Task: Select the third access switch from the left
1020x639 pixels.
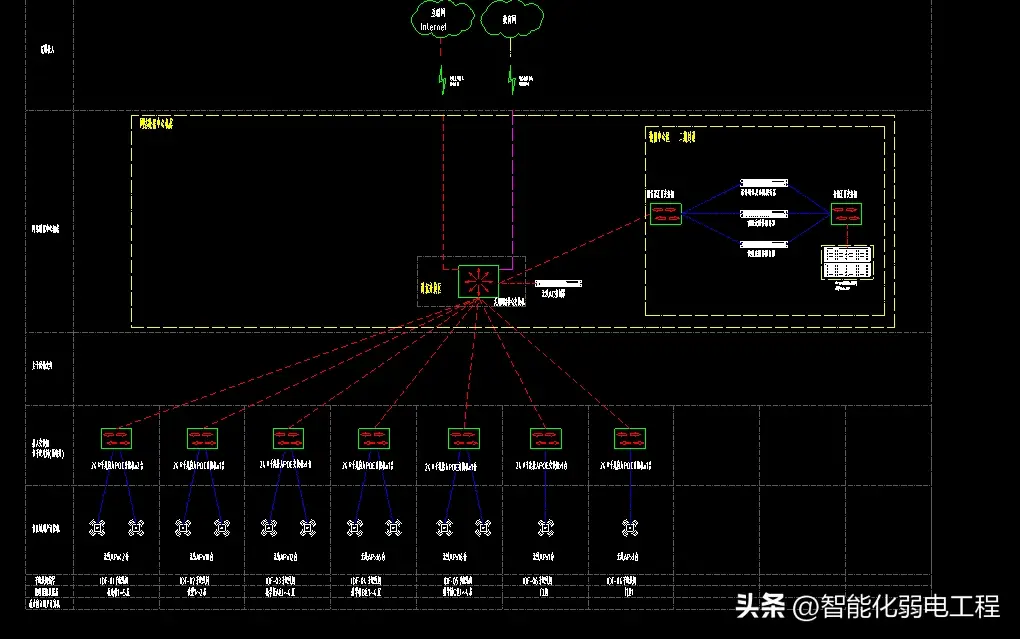Action: pyautogui.click(x=288, y=439)
